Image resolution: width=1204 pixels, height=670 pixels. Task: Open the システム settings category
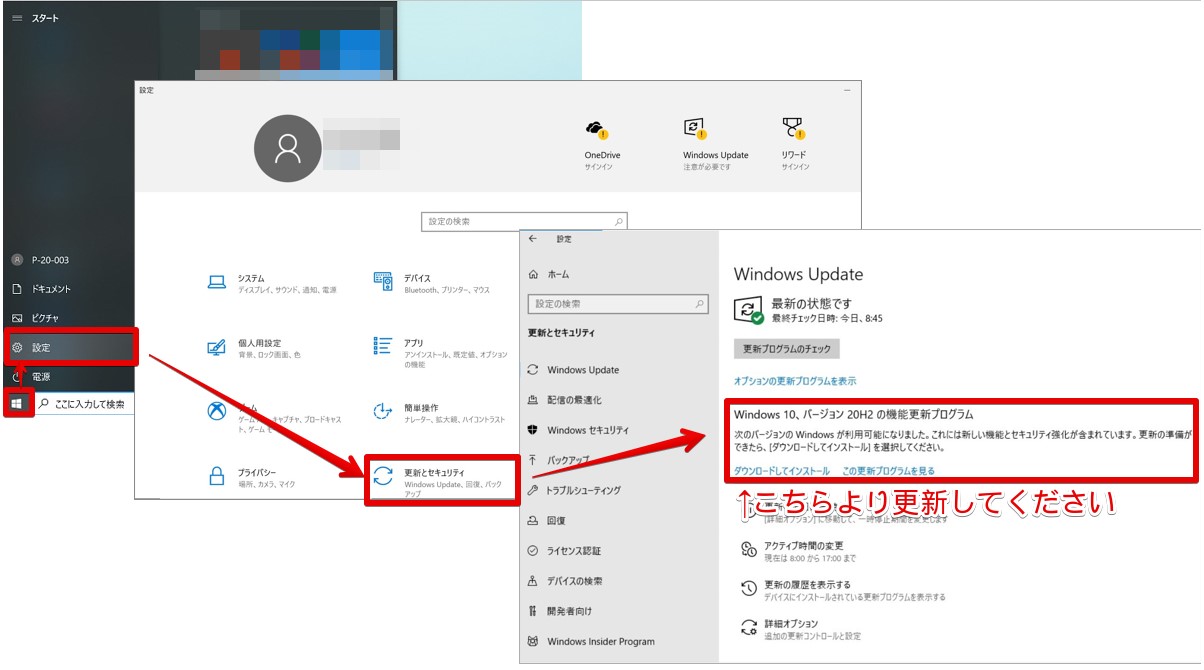pyautogui.click(x=272, y=284)
